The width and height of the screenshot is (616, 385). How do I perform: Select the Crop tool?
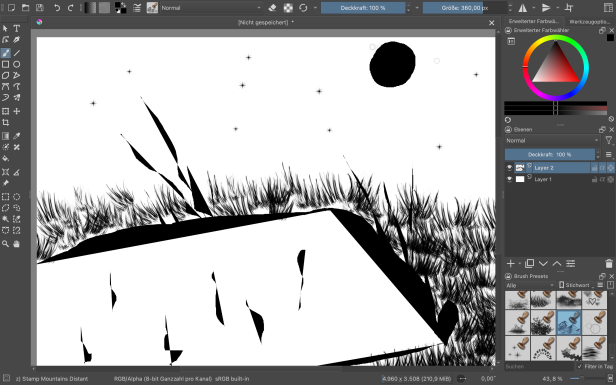tap(6, 123)
